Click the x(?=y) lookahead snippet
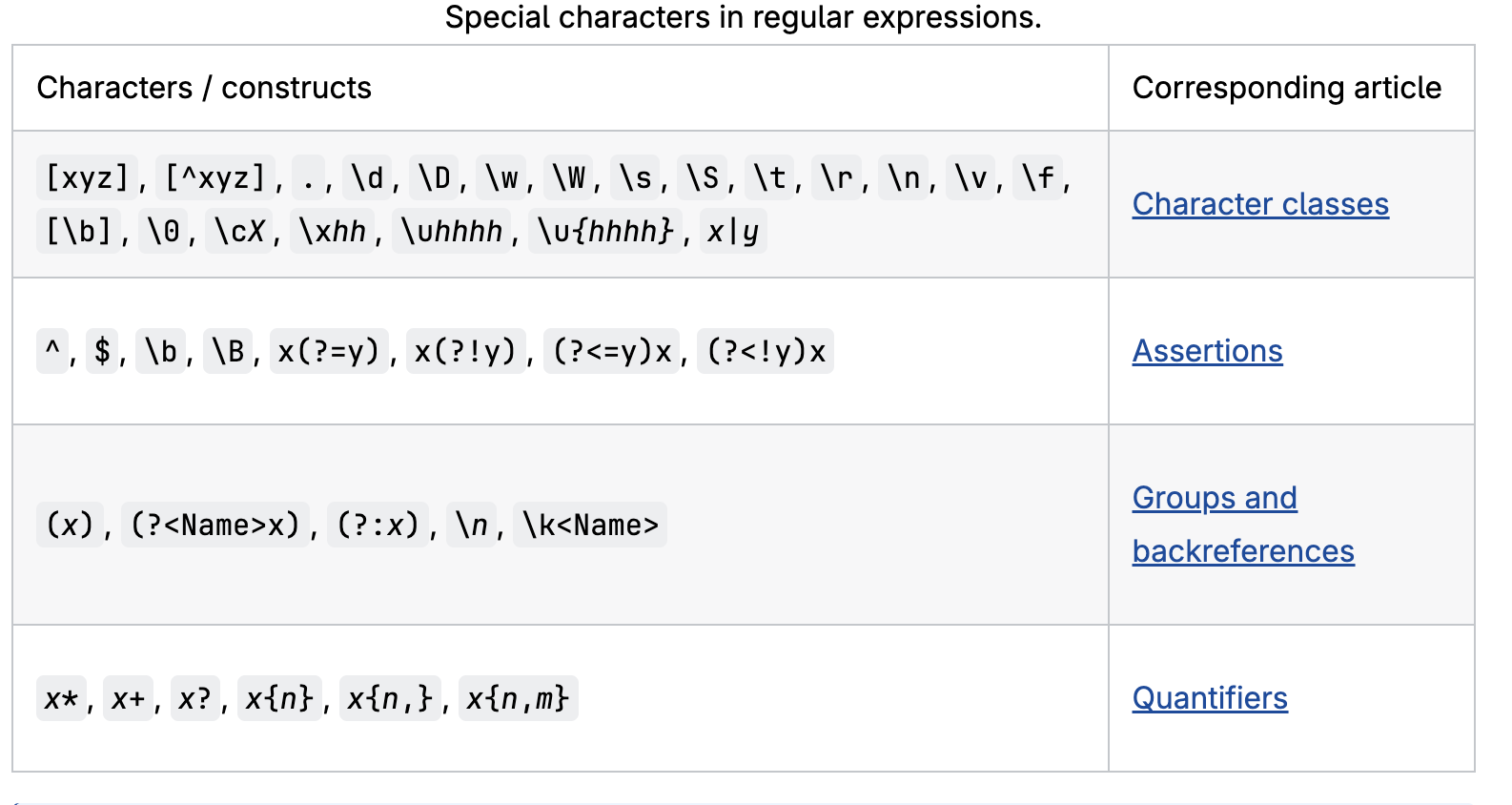This screenshot has width=1512, height=805. tap(329, 351)
